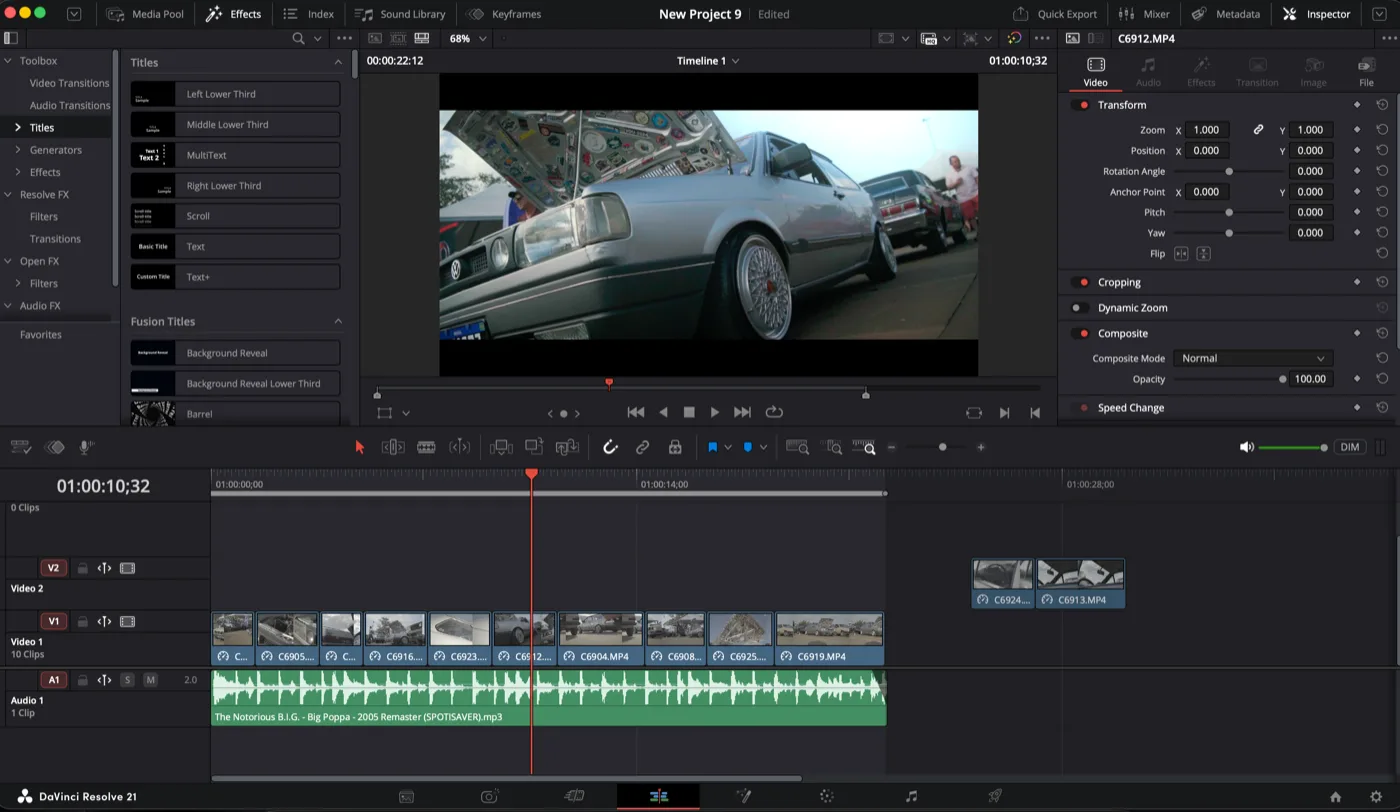Toggle the Effects panel button
Viewport: 1400px width, 812px height.
pos(234,14)
